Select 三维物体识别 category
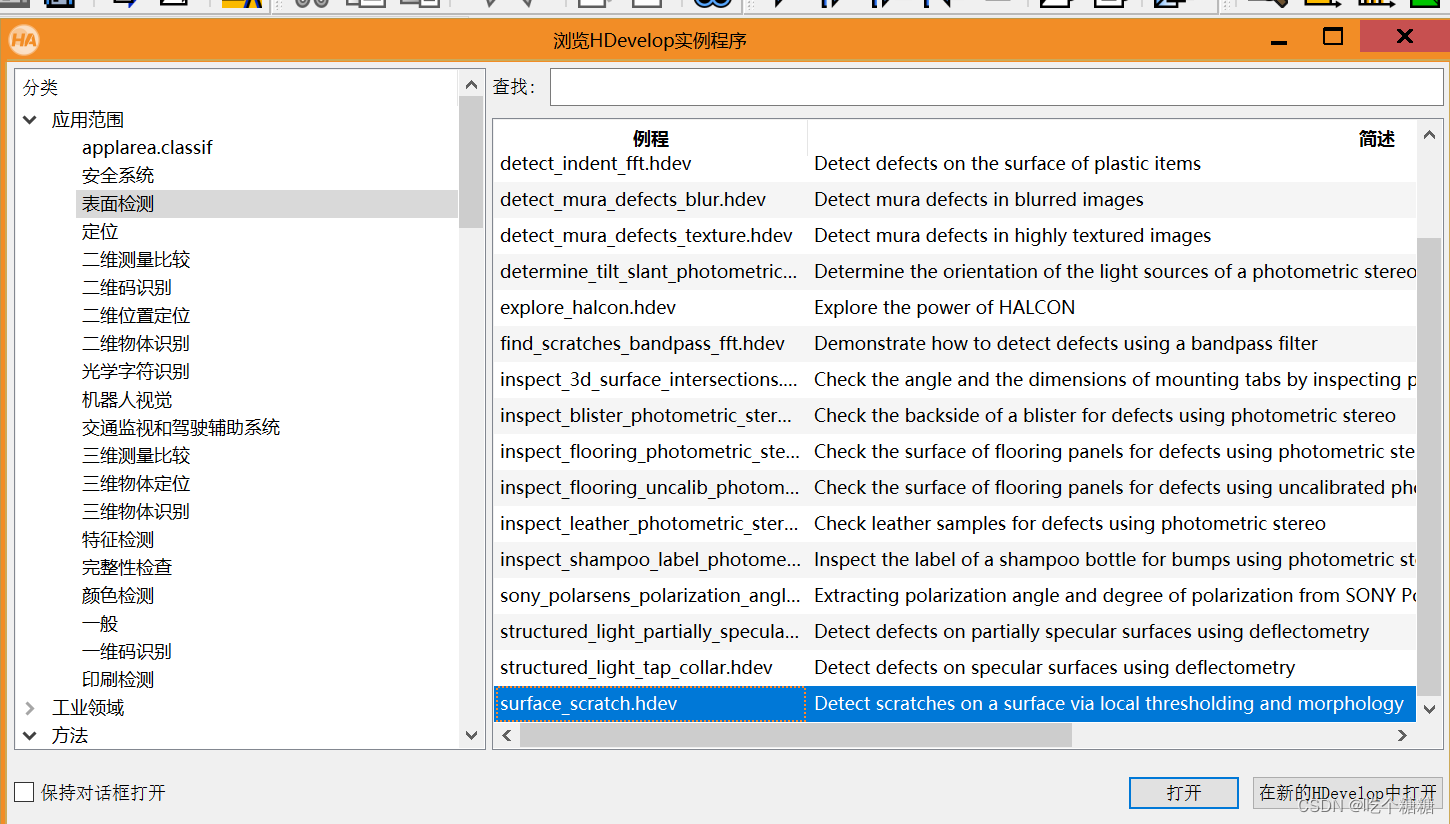Viewport: 1450px width, 824px height. pyautogui.click(x=136, y=512)
